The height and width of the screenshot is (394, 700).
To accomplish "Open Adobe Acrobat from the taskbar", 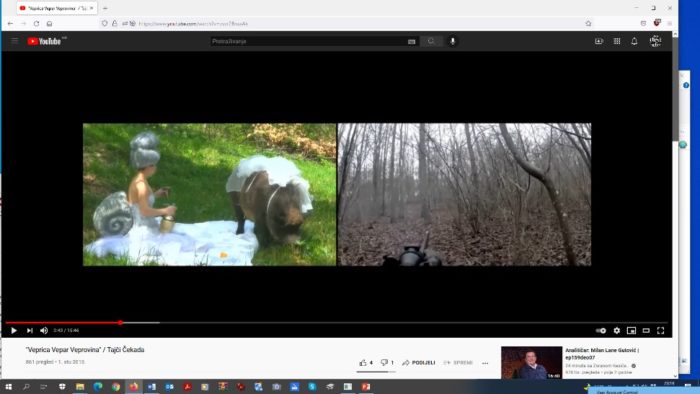I will 187,386.
